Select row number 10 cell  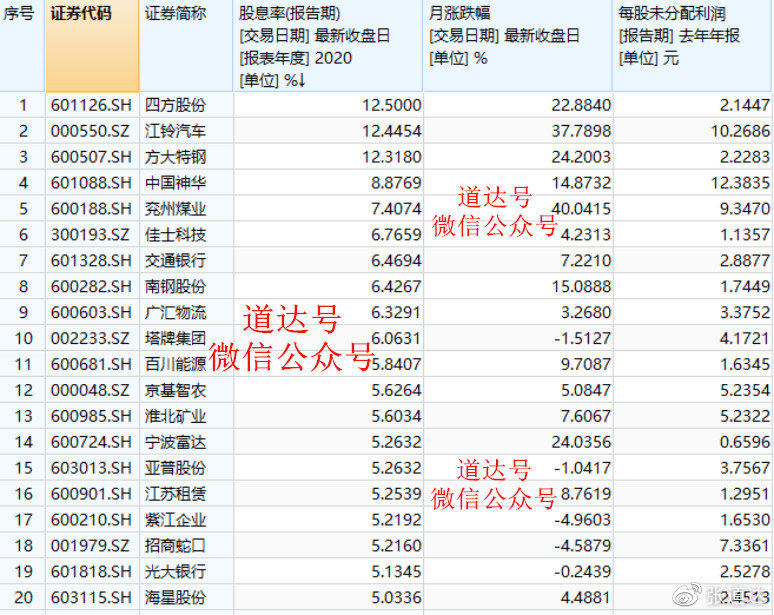[23, 339]
